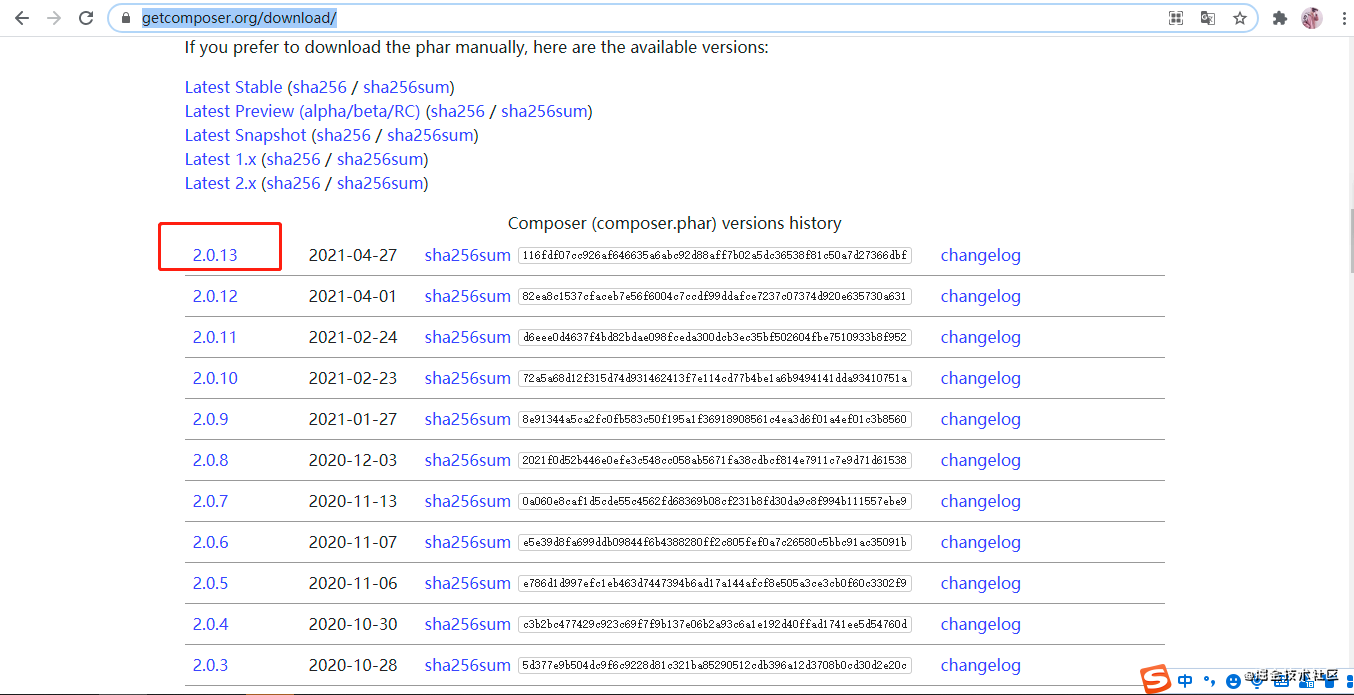1354x695 pixels.
Task: Select the hash field for 2.0.12
Action: point(715,296)
